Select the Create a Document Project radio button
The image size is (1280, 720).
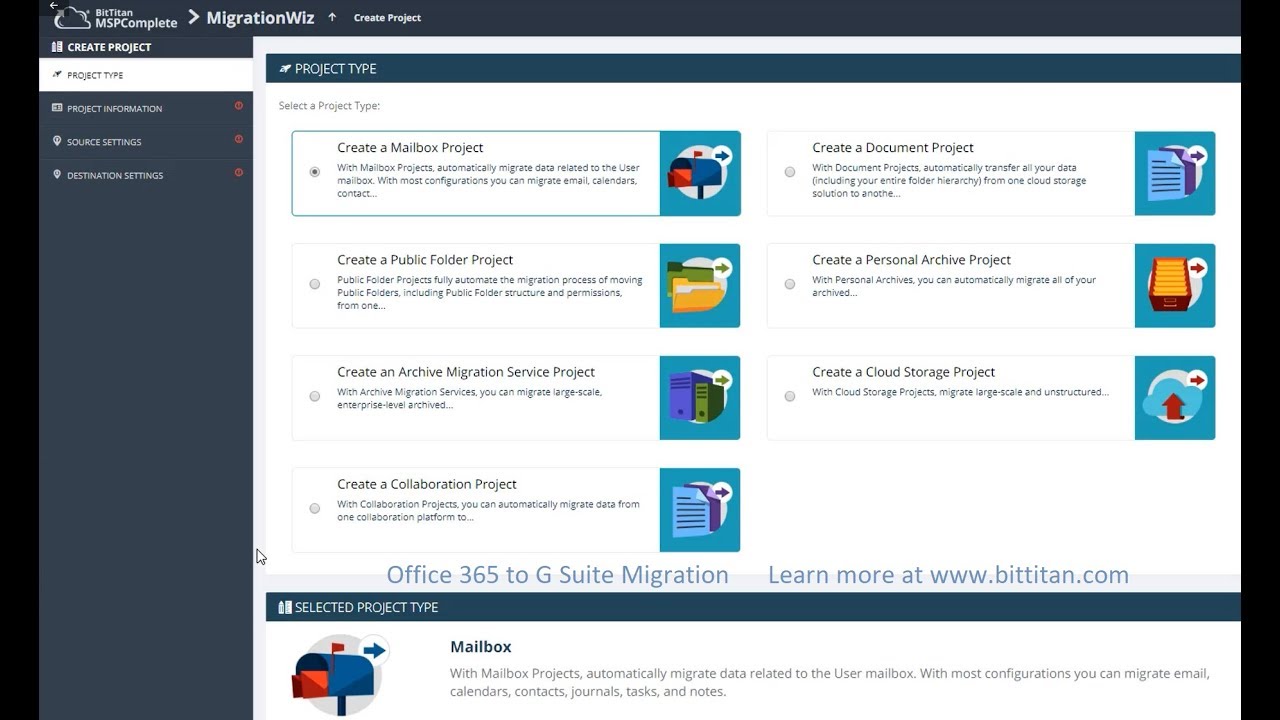790,172
